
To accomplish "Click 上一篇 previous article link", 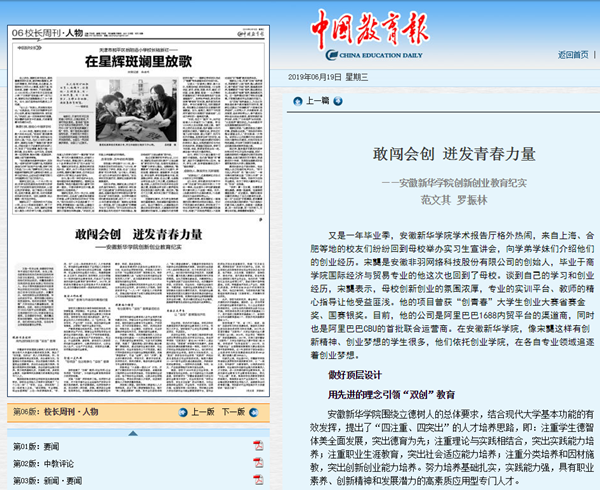I will [x=317, y=101].
